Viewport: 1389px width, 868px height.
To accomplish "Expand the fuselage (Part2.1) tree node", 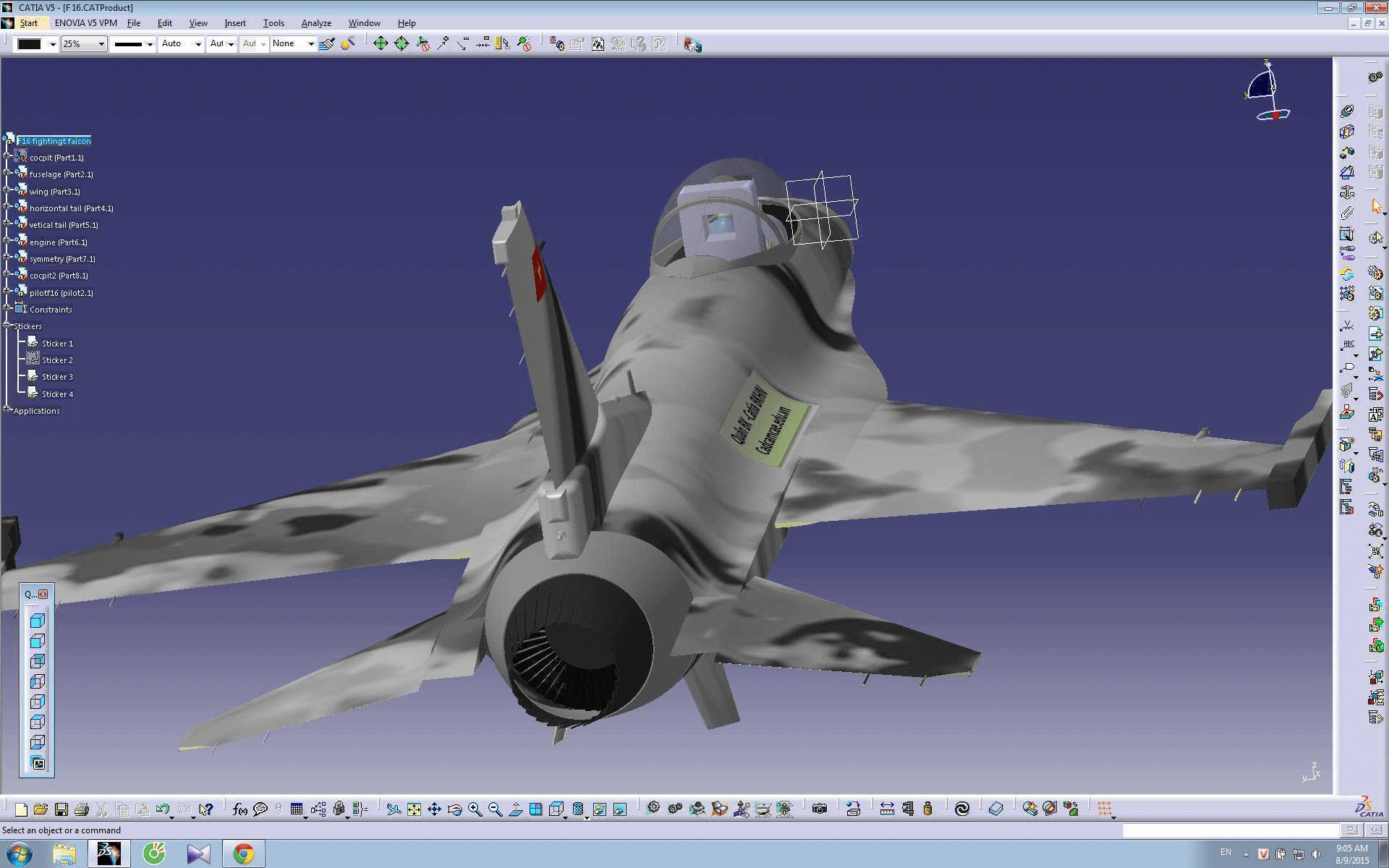I will [x=7, y=172].
